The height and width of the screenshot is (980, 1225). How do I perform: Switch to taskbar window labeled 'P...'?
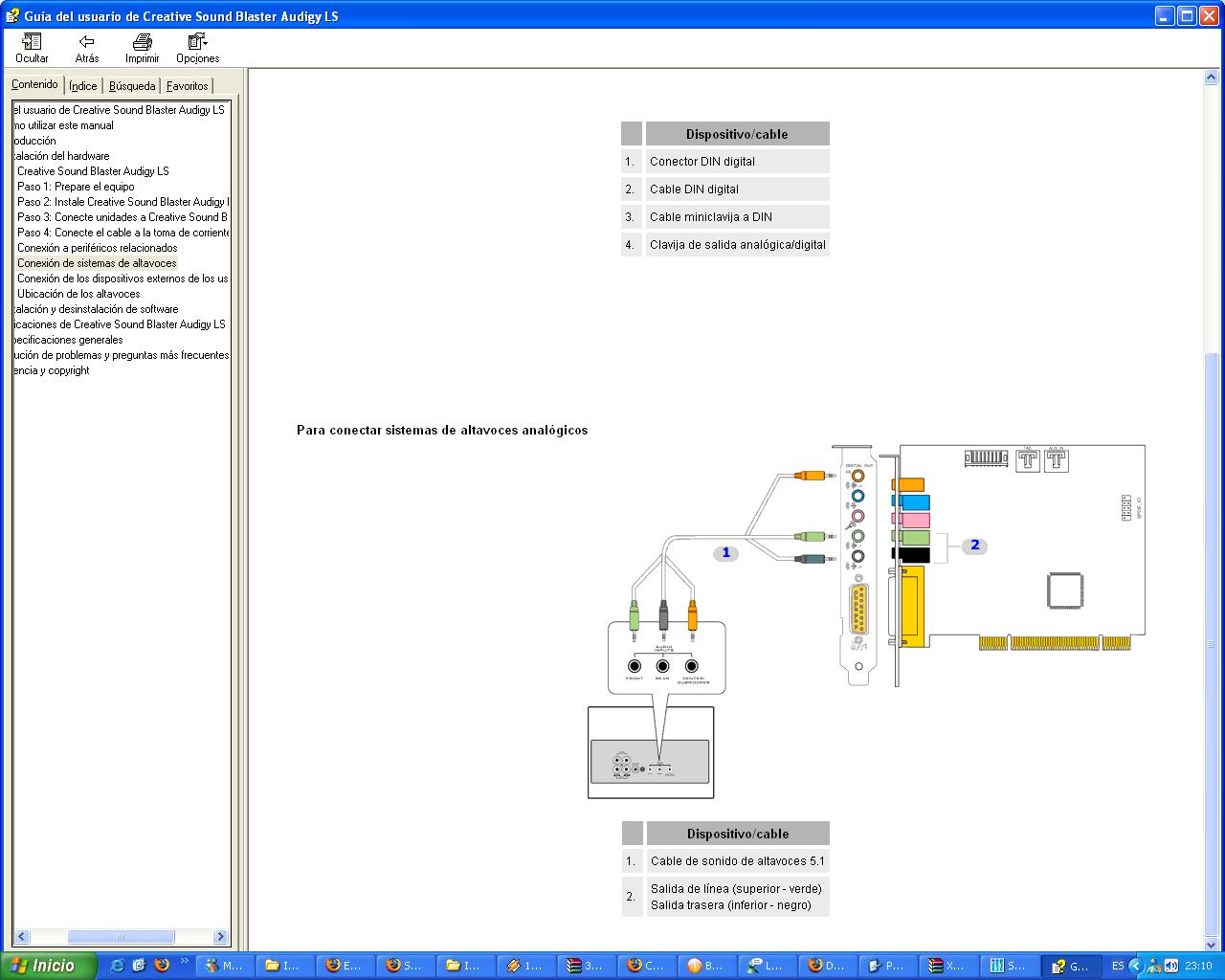pos(888,966)
